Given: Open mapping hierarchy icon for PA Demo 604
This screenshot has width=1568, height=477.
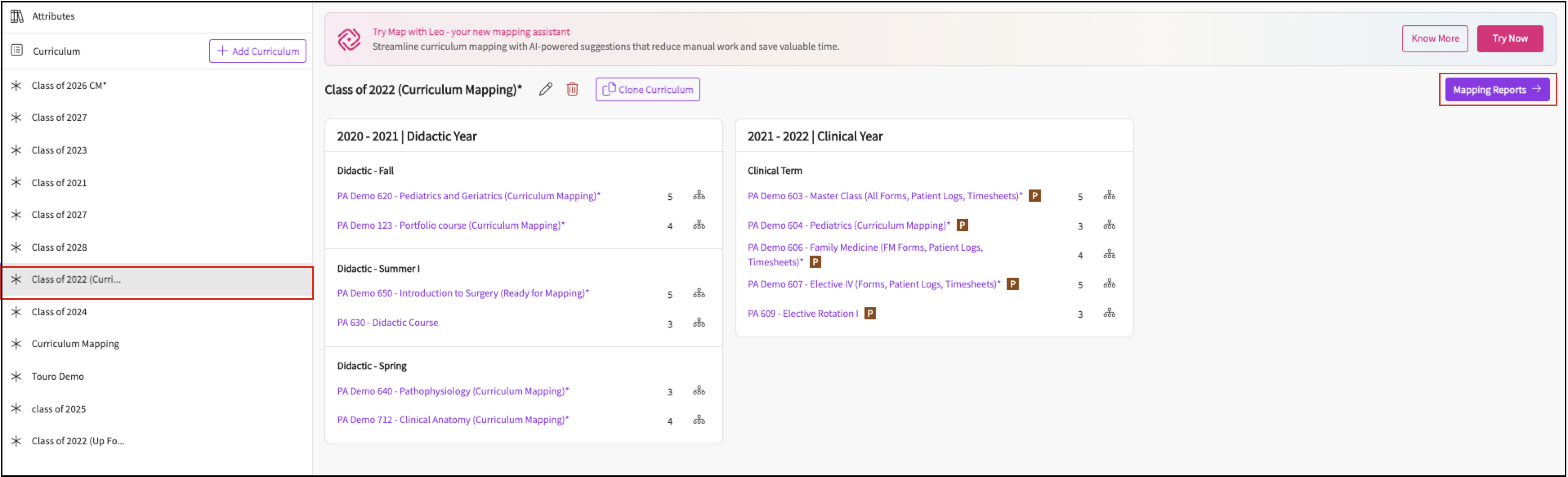Looking at the screenshot, I should pos(1109,225).
